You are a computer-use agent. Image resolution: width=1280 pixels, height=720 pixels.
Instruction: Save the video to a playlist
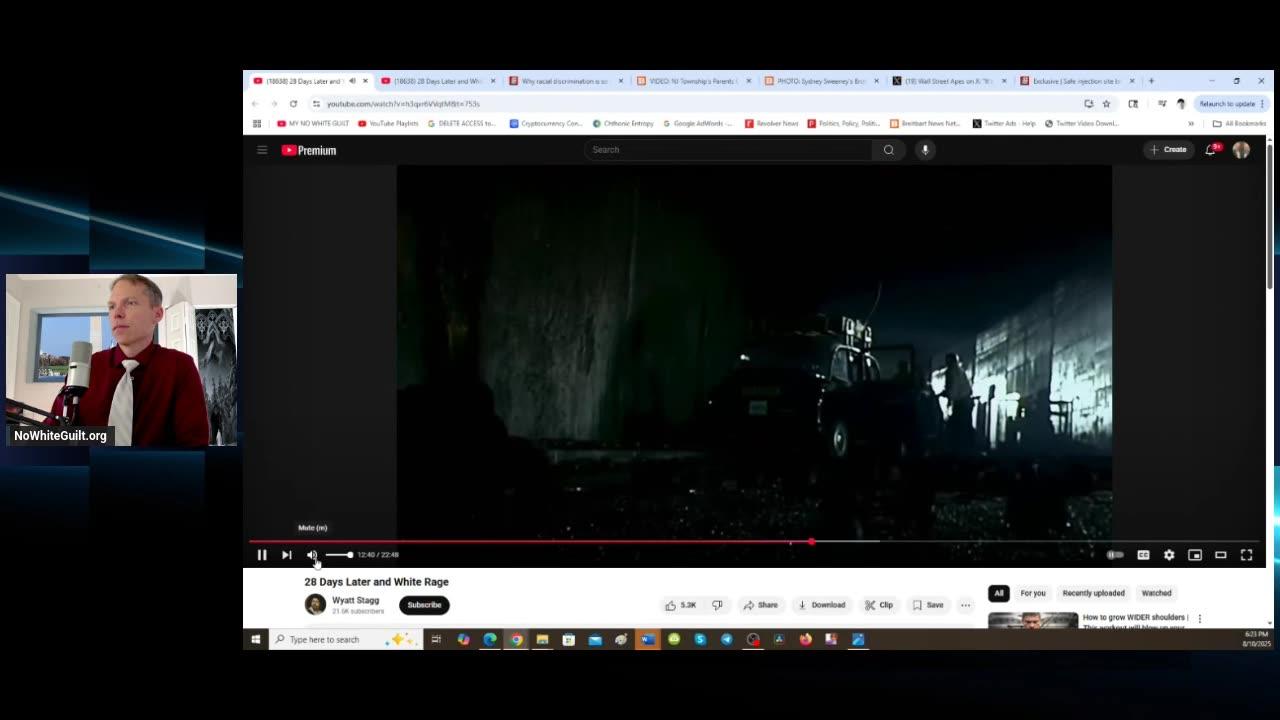click(x=928, y=605)
